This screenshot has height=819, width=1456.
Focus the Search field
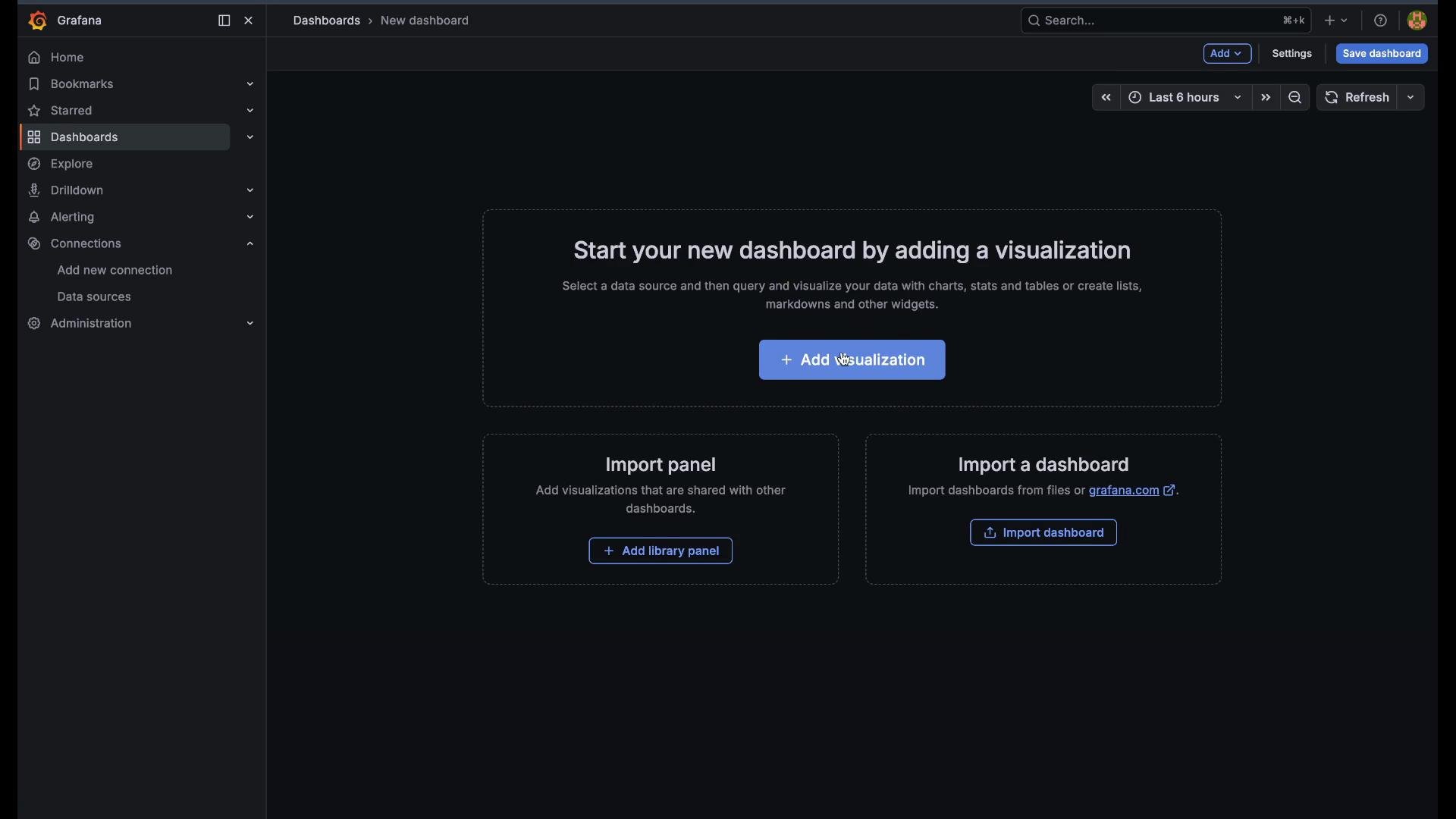tap(1165, 21)
